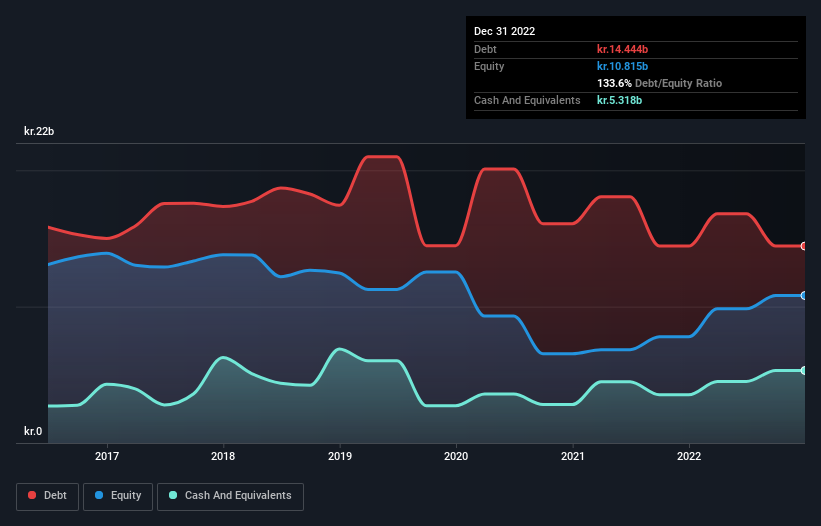Toggle the Equity series in the legend

click(x=118, y=496)
